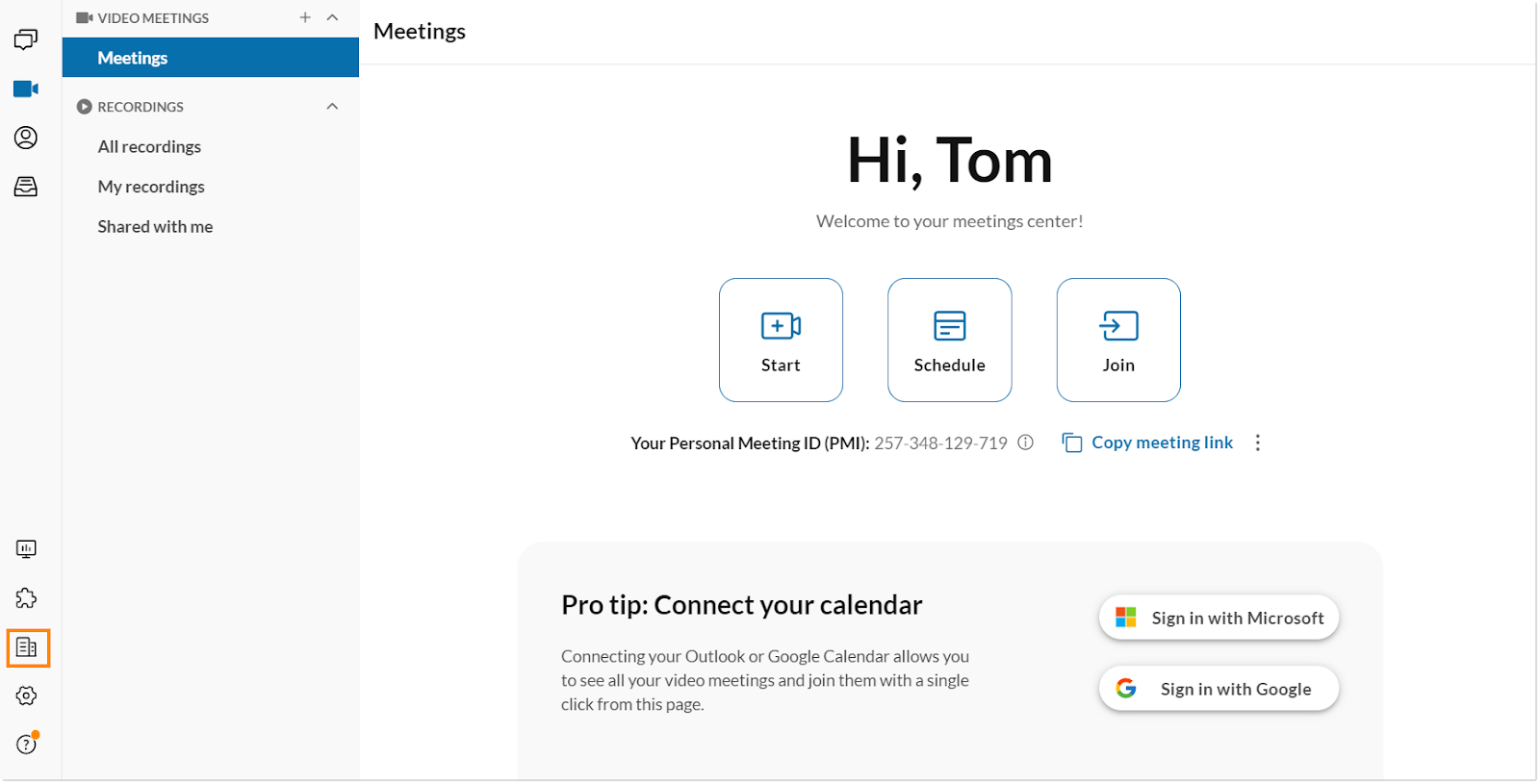Open the highlighted Resource Center icon
1540x784 pixels.
pos(28,646)
